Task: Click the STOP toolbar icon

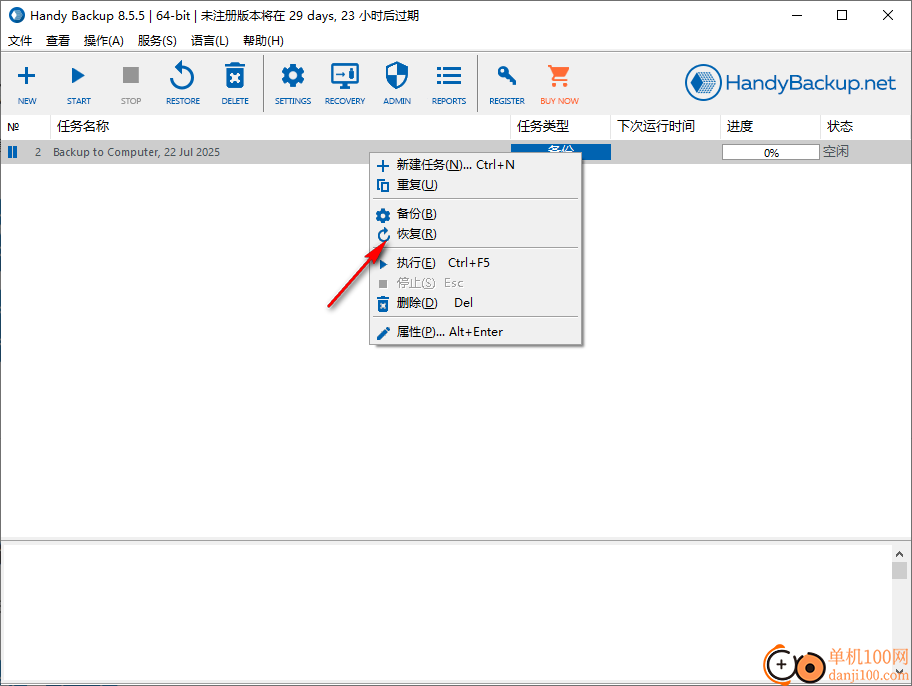Action: [131, 84]
